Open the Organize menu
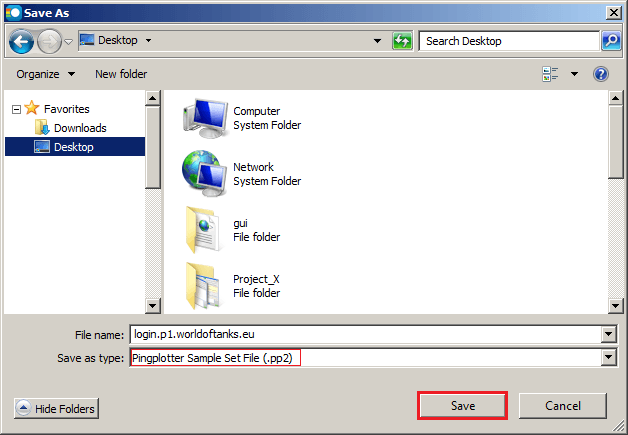 click(x=45, y=74)
